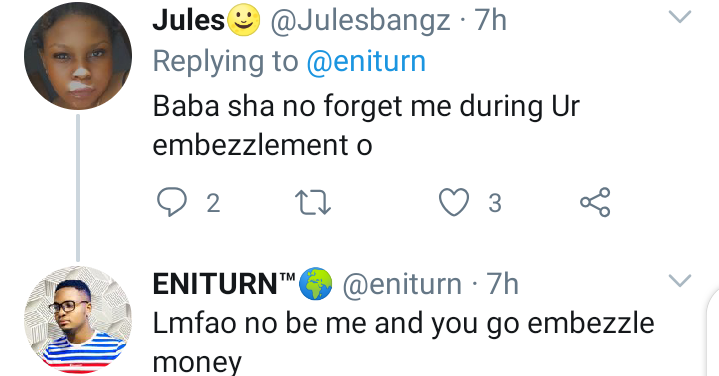719x376 pixels.
Task: View the 3 likes count
Action: [495, 203]
